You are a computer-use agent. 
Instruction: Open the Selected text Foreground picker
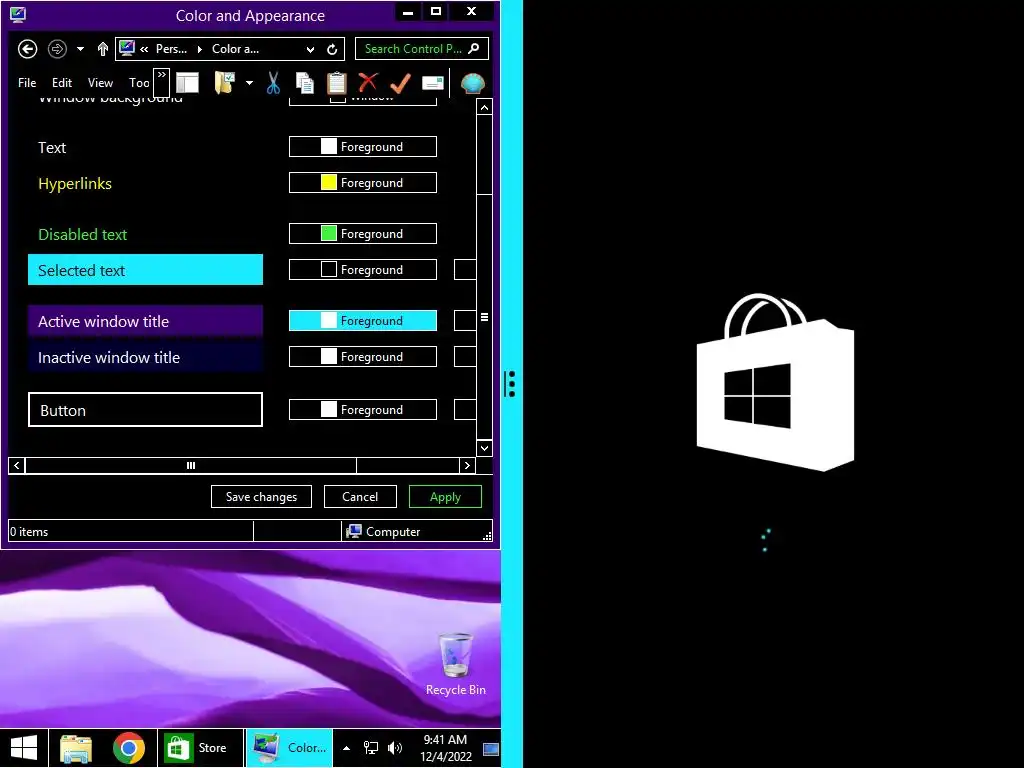(x=362, y=269)
